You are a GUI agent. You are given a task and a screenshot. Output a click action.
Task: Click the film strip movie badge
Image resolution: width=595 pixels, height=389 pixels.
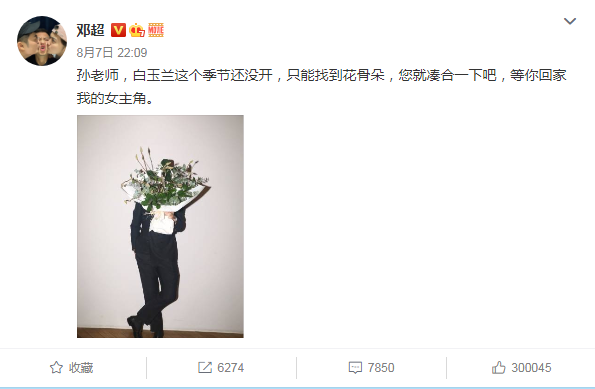click(156, 30)
